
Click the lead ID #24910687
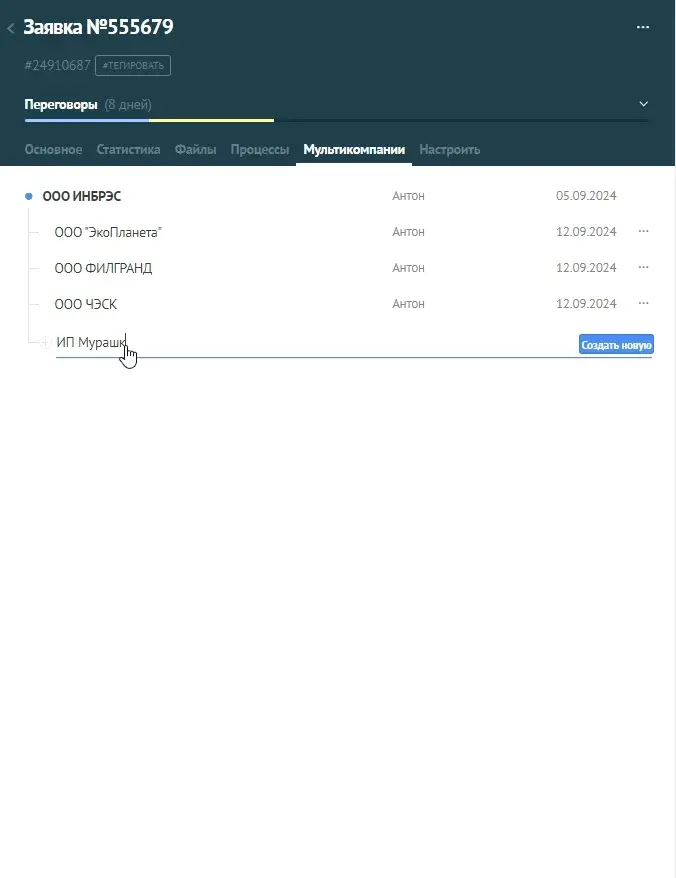click(x=57, y=66)
